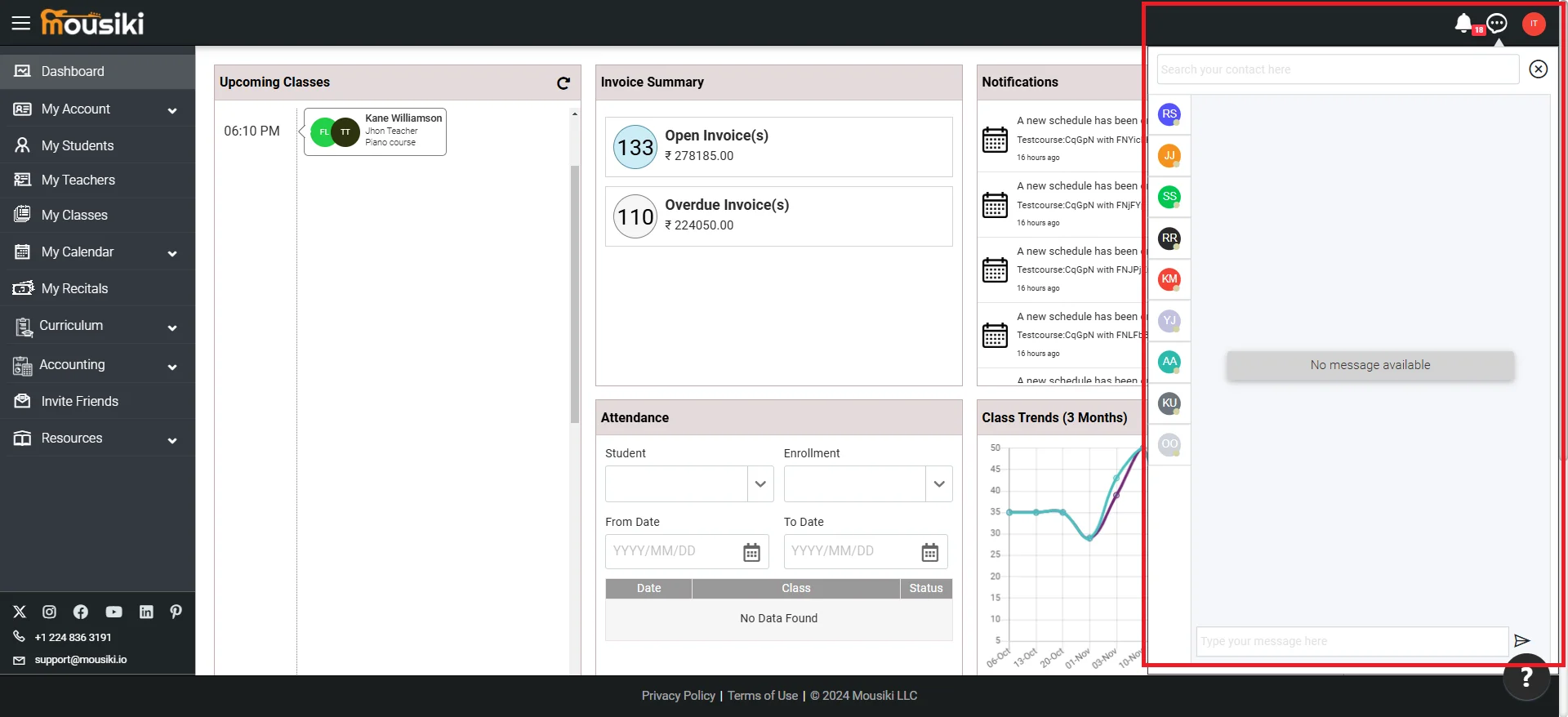Visit Mousiki's Instagram page
The height and width of the screenshot is (717, 1568).
[x=50, y=612]
